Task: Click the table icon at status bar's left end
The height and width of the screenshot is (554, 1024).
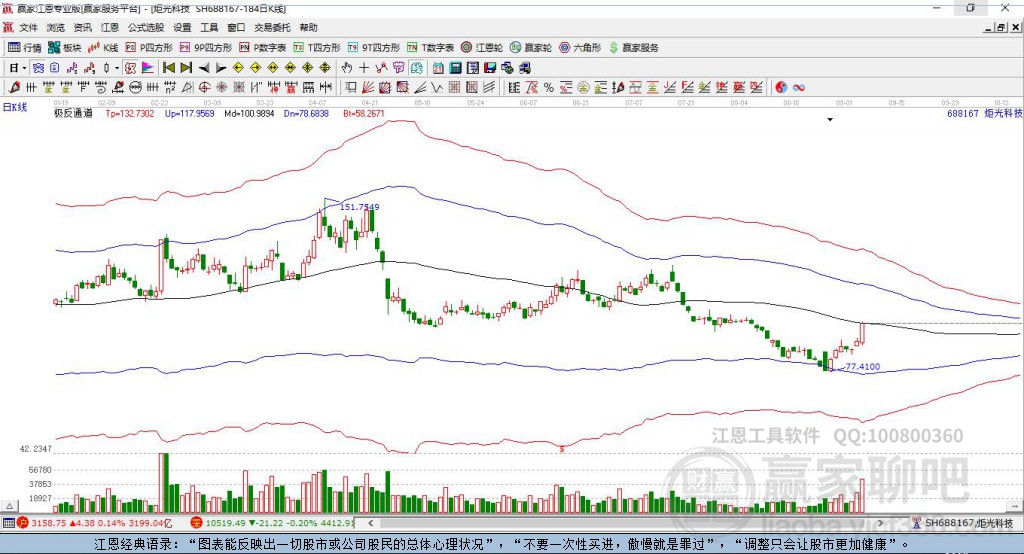Action: (8, 523)
